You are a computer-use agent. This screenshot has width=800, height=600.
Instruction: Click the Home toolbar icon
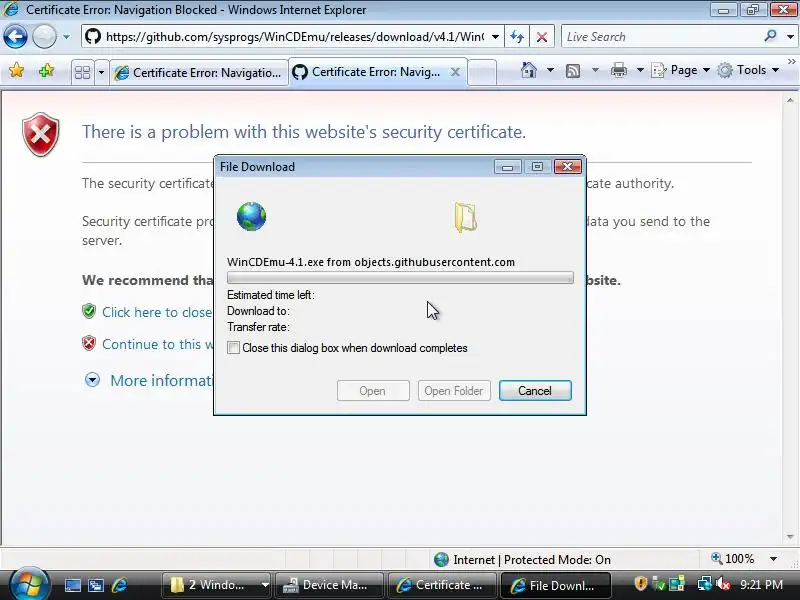(x=529, y=70)
